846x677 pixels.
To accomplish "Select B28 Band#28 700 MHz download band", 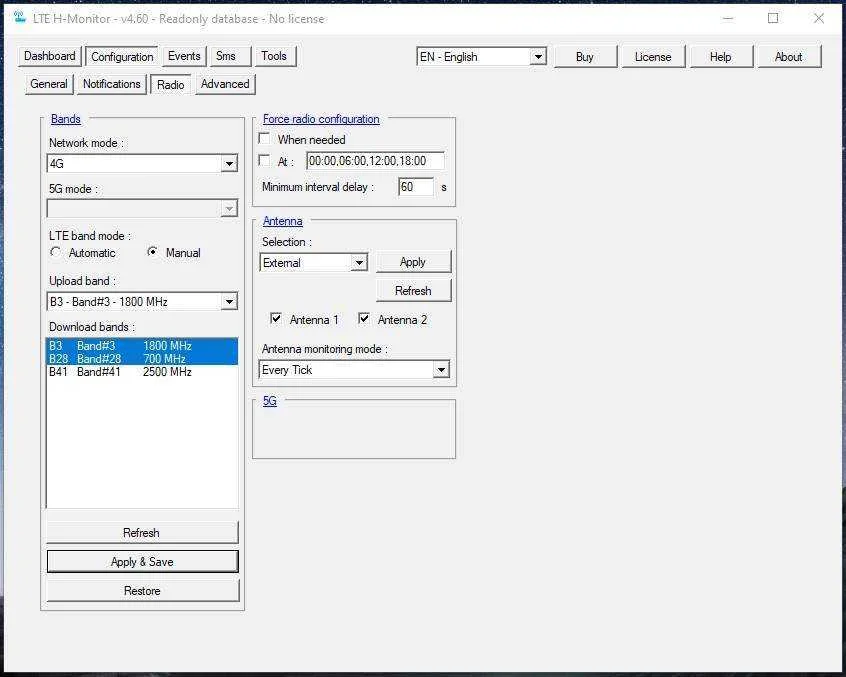I will (142, 359).
